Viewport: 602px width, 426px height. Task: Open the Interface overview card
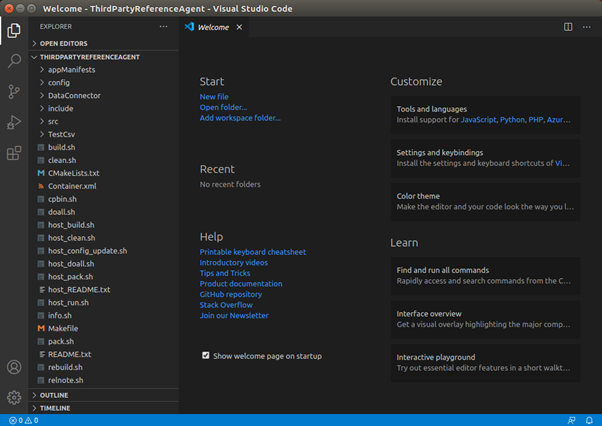coord(485,319)
